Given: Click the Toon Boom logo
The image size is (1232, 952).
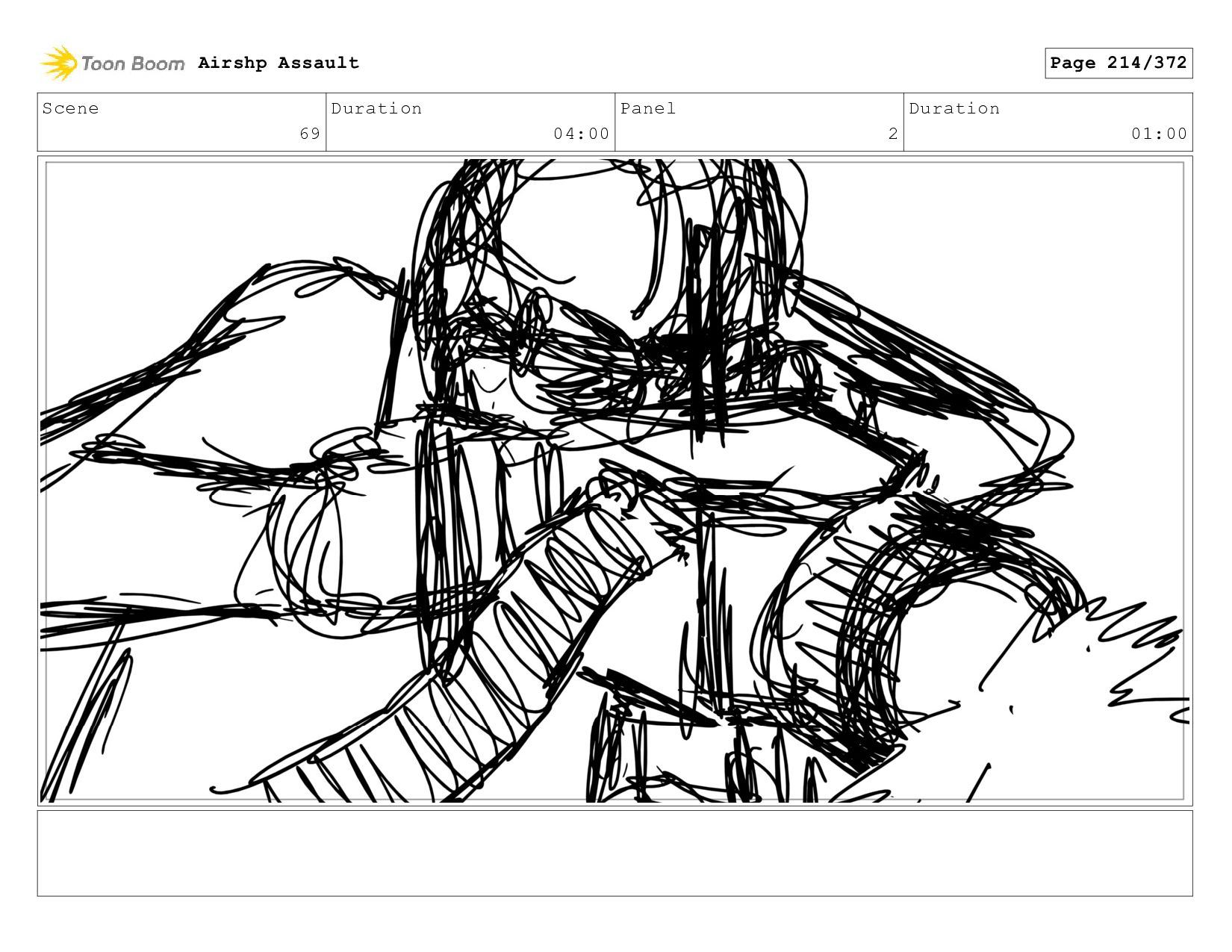Looking at the screenshot, I should pyautogui.click(x=112, y=63).
